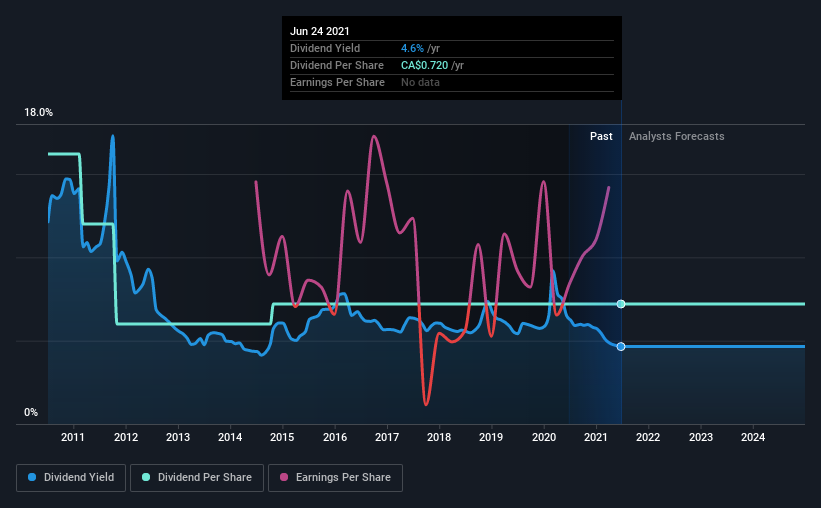The height and width of the screenshot is (508, 821).
Task: Click the Earnings Per Share tooltip row label
Action: (337, 82)
